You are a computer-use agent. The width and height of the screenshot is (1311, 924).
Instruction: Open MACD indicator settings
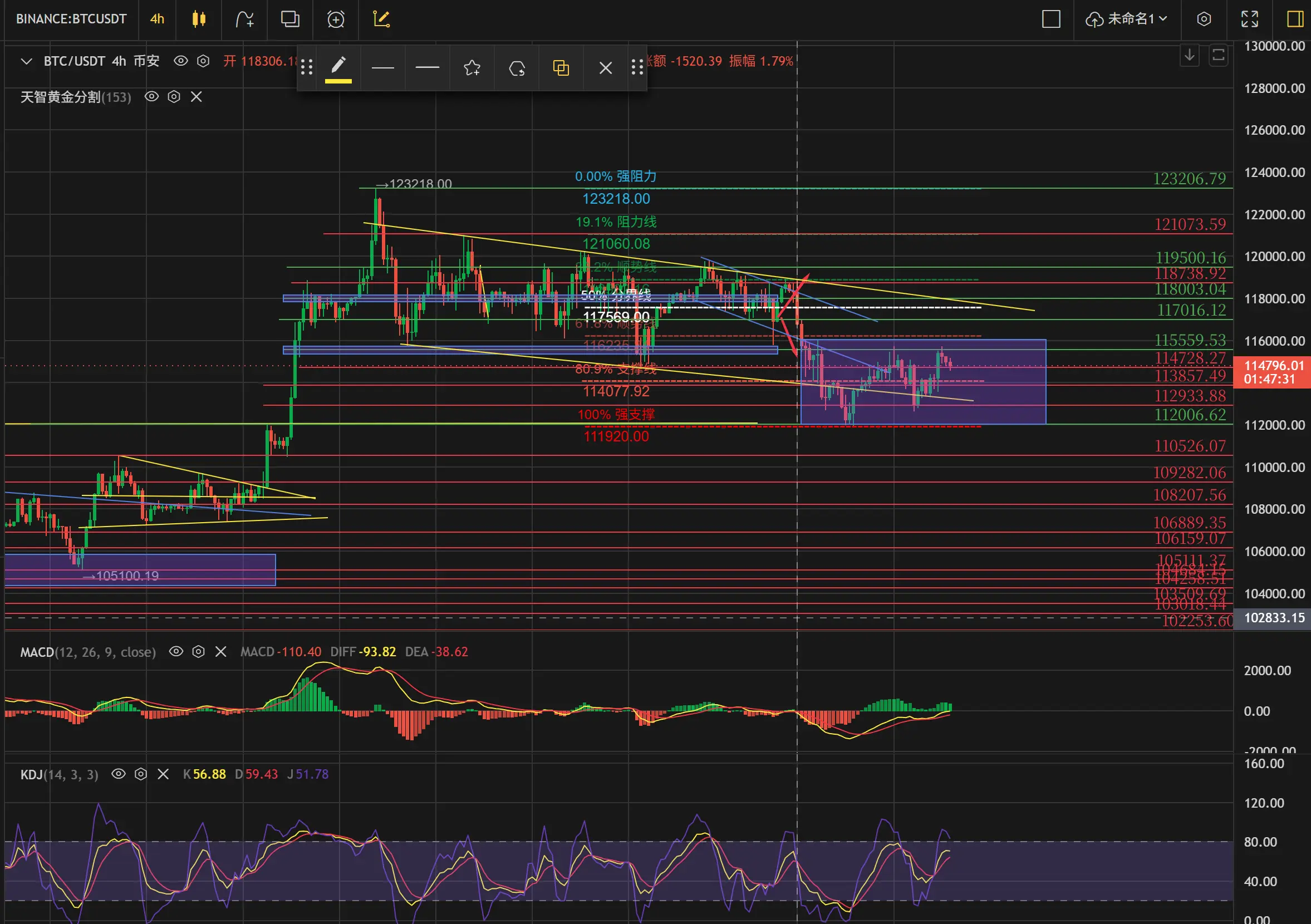click(x=199, y=651)
